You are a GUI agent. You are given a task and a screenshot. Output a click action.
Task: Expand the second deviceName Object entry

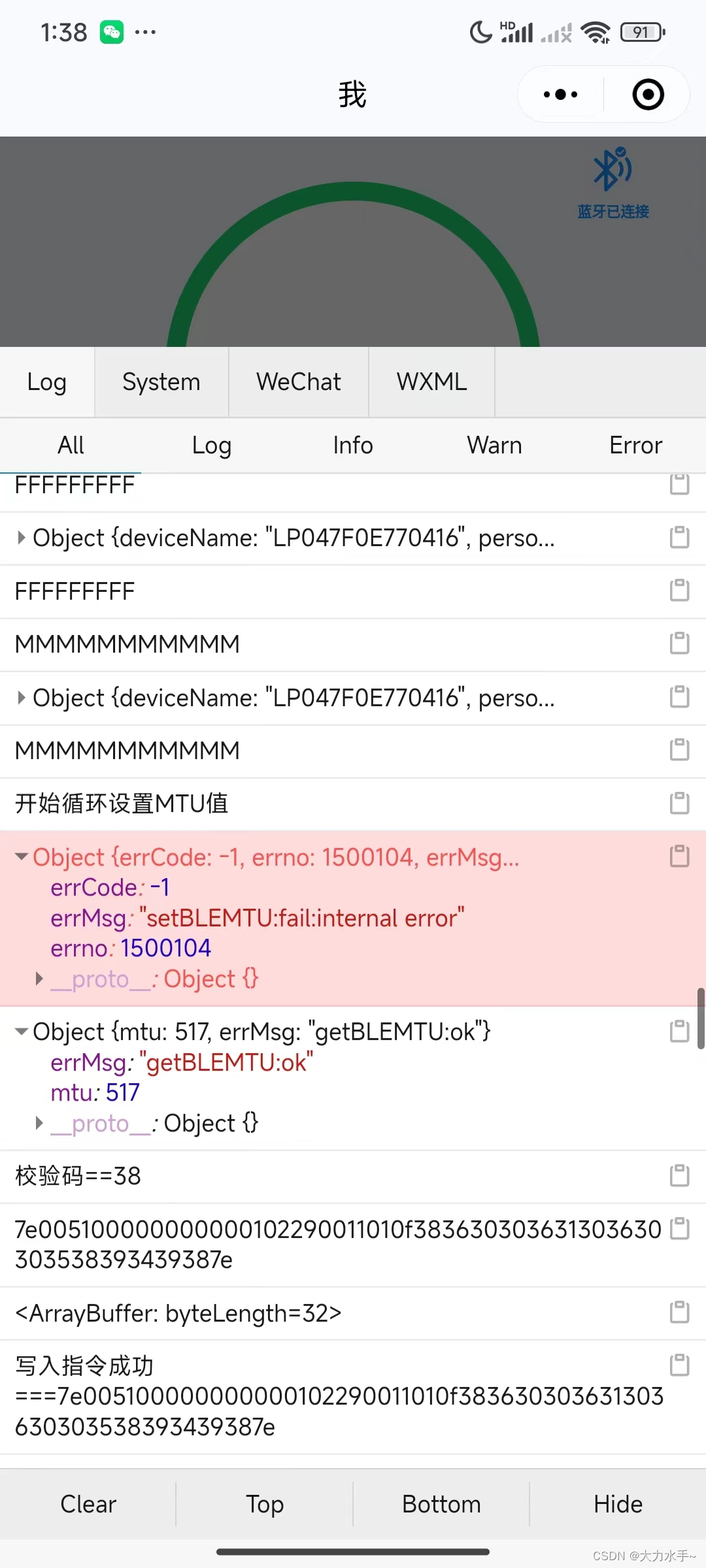[x=22, y=698]
